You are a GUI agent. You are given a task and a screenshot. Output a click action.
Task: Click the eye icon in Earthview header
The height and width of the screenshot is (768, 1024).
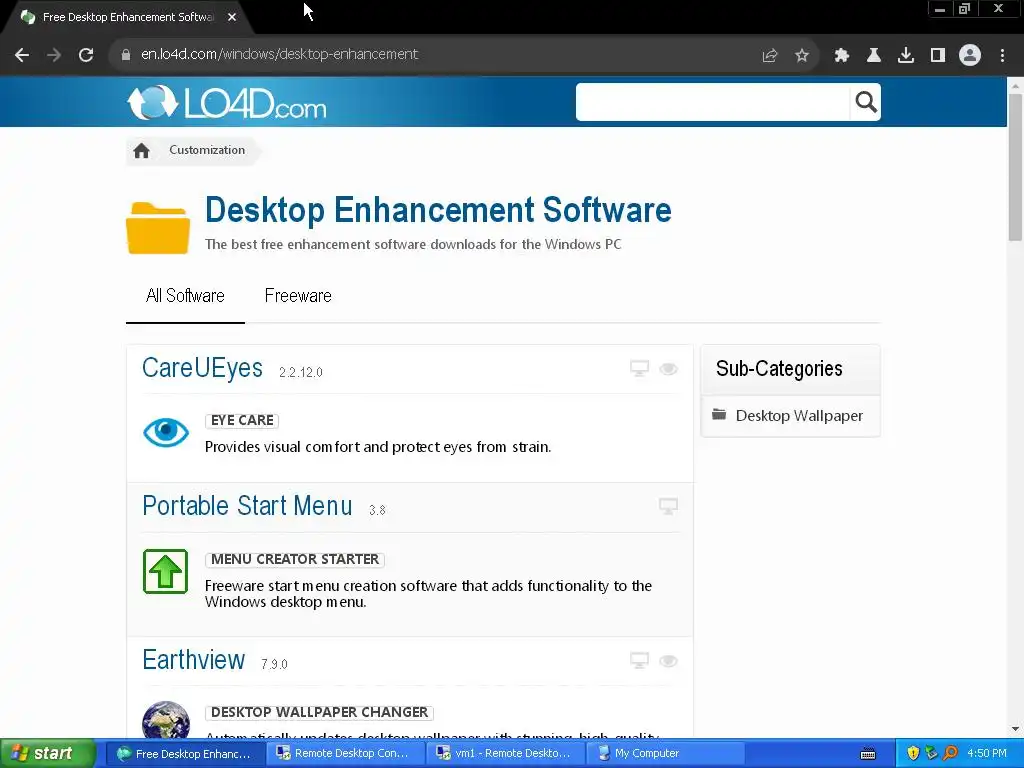[x=668, y=661]
